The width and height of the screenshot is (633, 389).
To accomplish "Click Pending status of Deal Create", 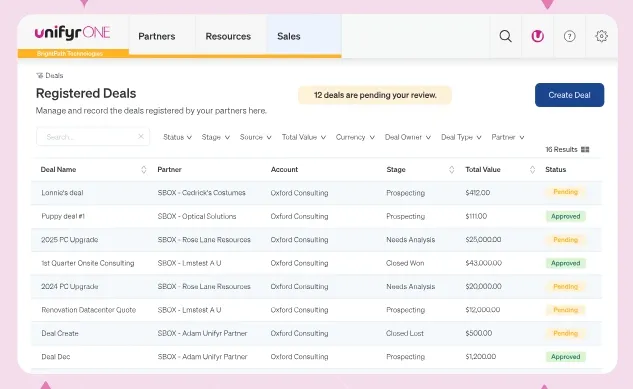I will click(x=565, y=333).
